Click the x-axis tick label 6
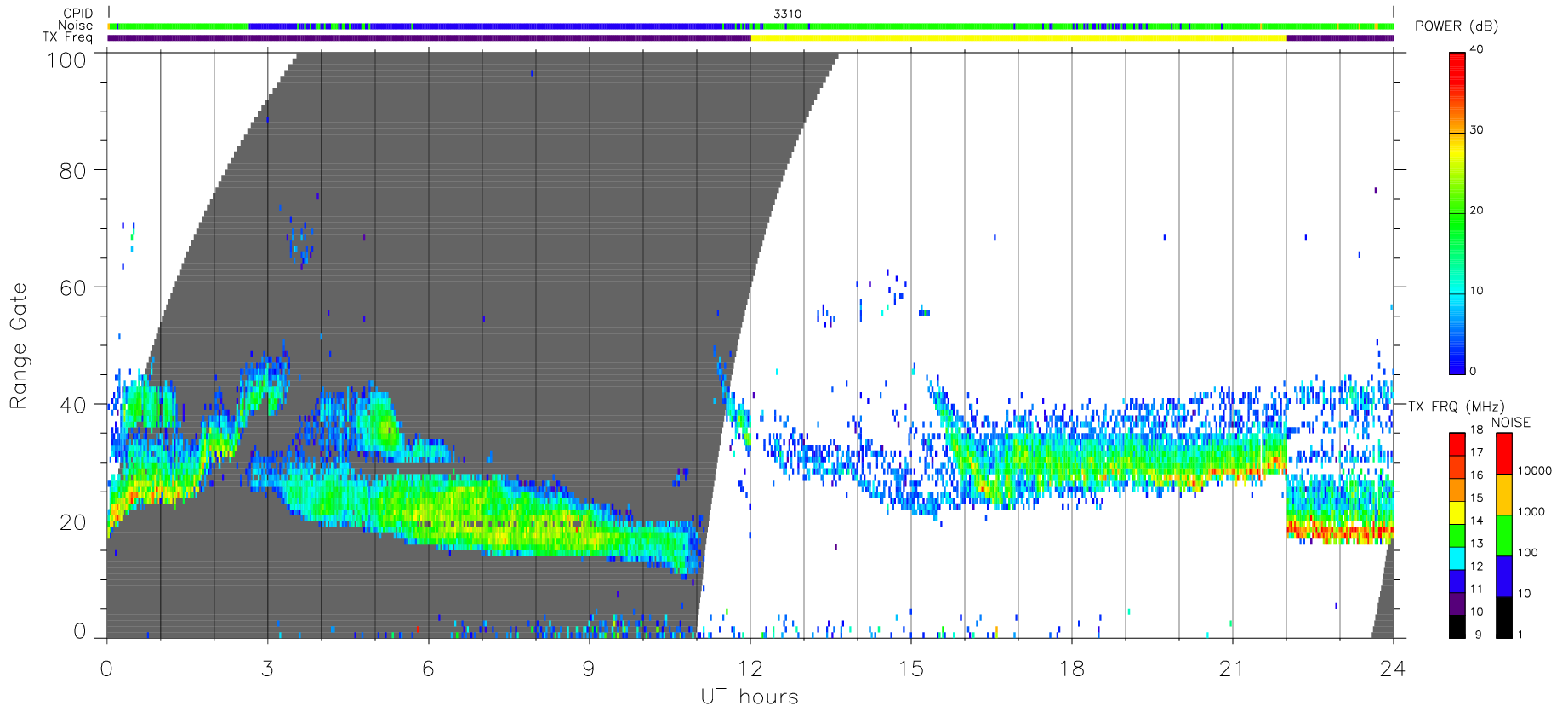The width and height of the screenshot is (1568, 723). pos(428,669)
